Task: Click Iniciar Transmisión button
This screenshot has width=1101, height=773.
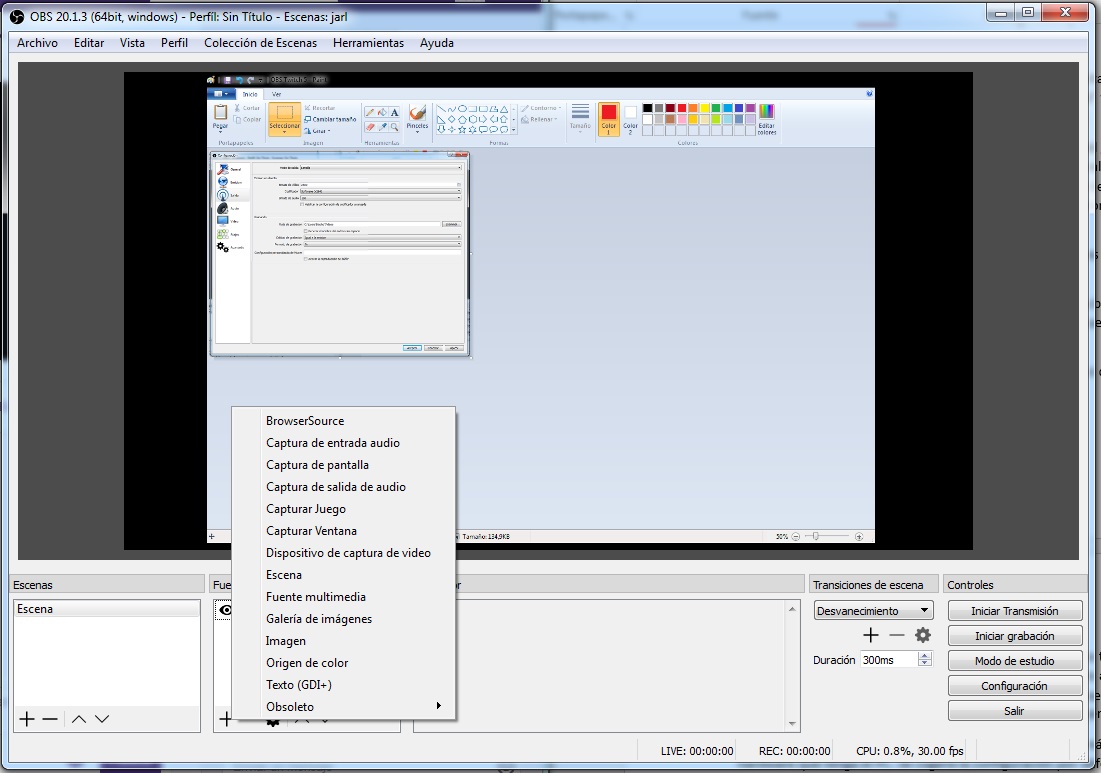Action: click(1015, 611)
